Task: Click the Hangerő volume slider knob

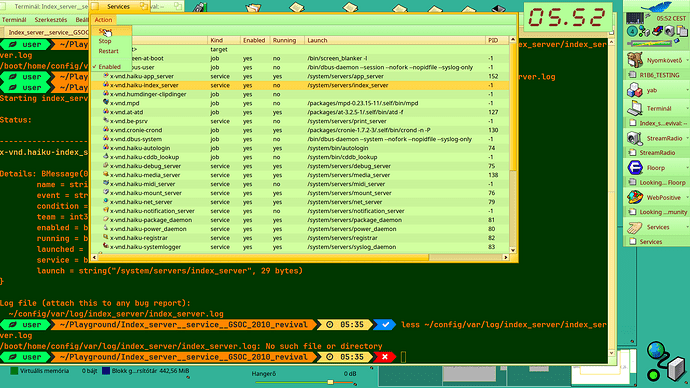Action: [x=330, y=382]
